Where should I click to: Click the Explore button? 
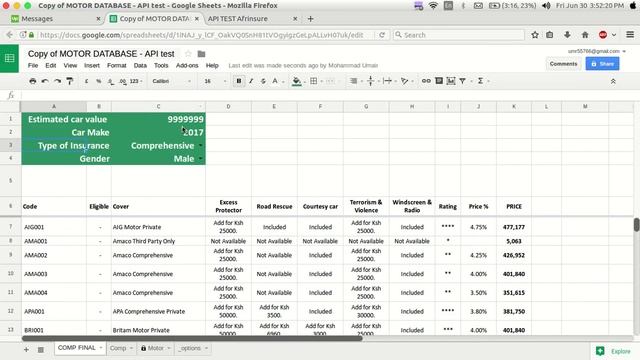615,351
